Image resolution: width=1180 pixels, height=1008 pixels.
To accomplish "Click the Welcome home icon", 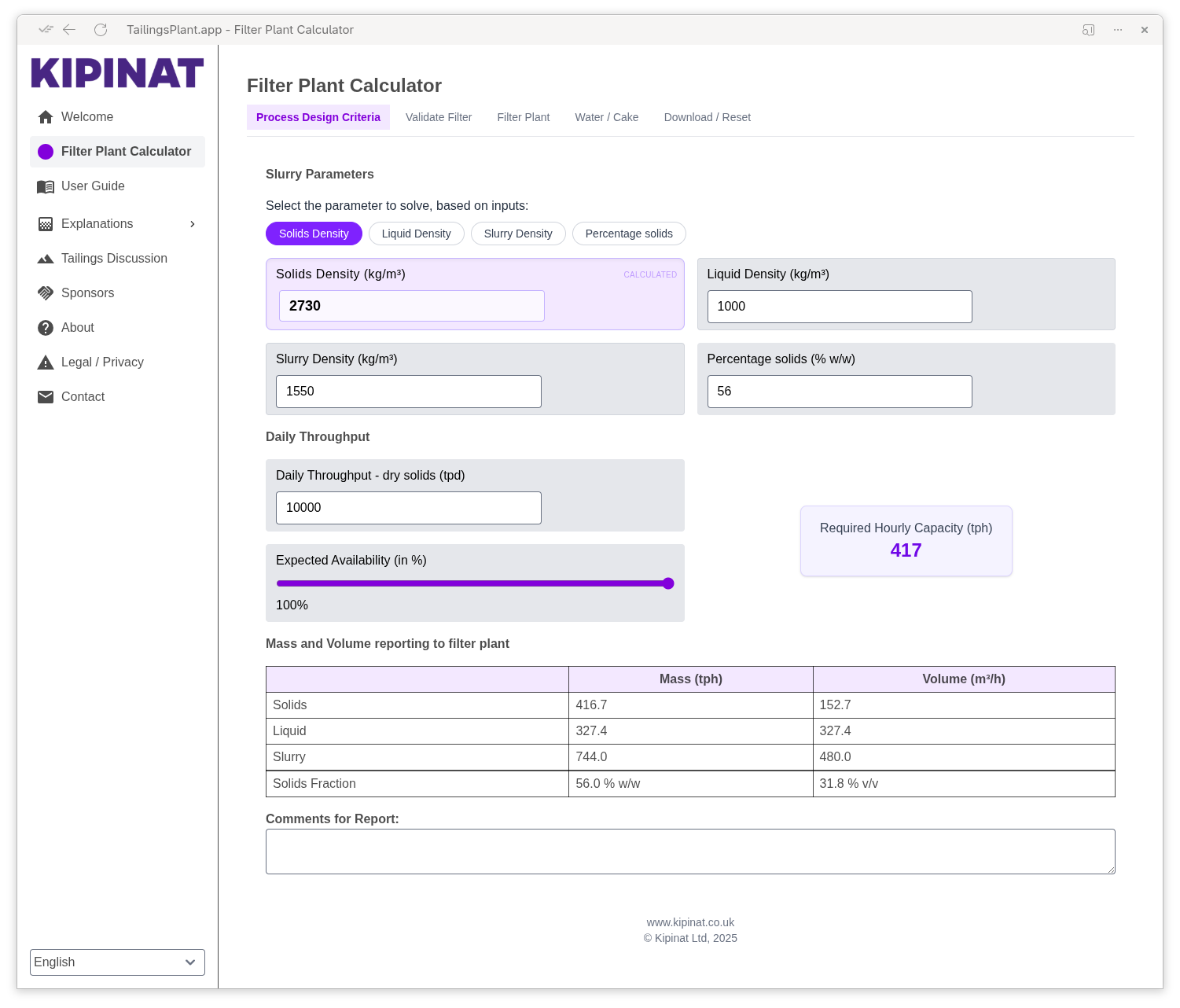I will (46, 117).
